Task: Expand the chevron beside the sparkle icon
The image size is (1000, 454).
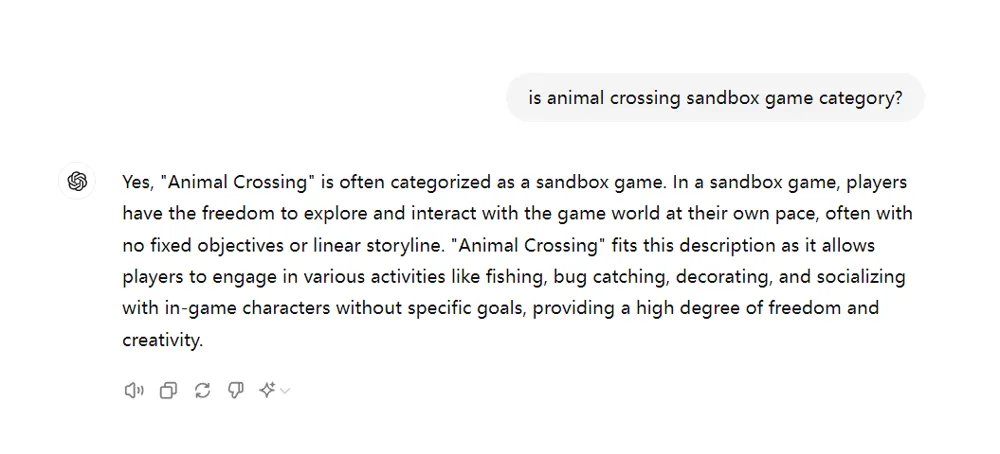Action: tap(285, 391)
